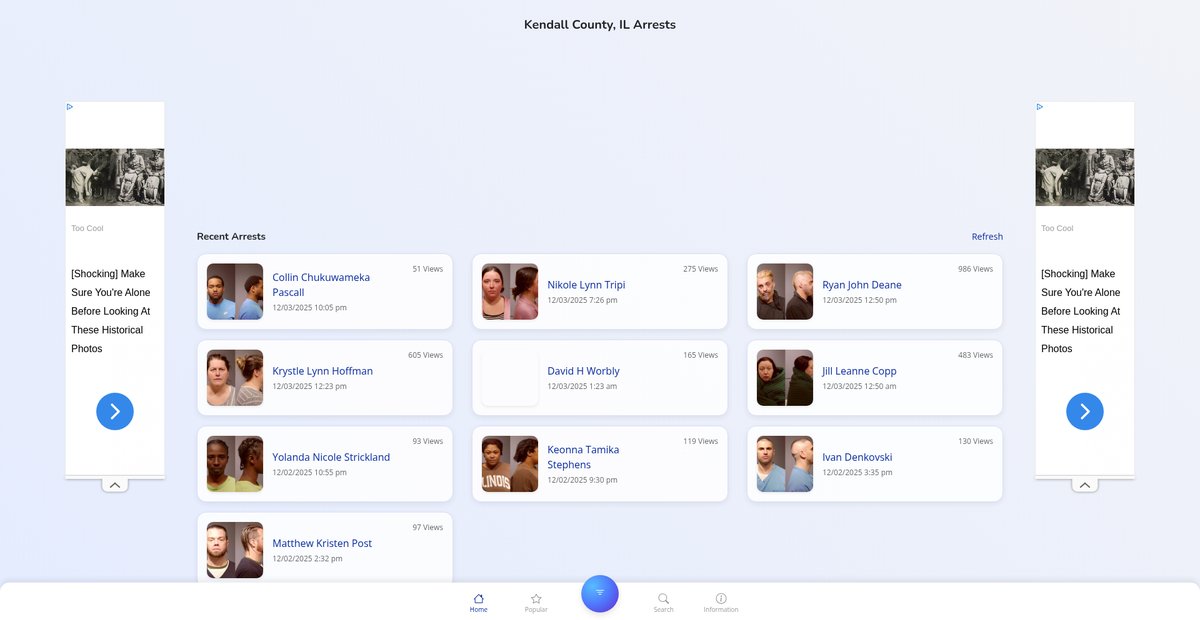The image size is (1200, 620).
Task: Collapse the left ad with chevron
Action: click(115, 485)
